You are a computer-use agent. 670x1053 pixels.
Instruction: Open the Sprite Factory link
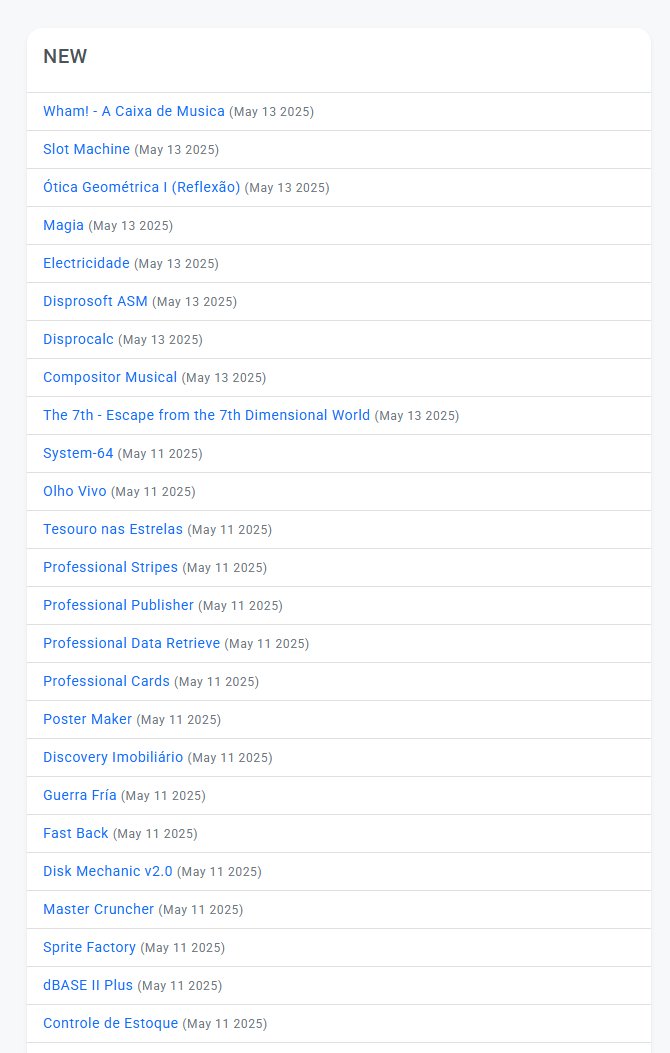[89, 948]
